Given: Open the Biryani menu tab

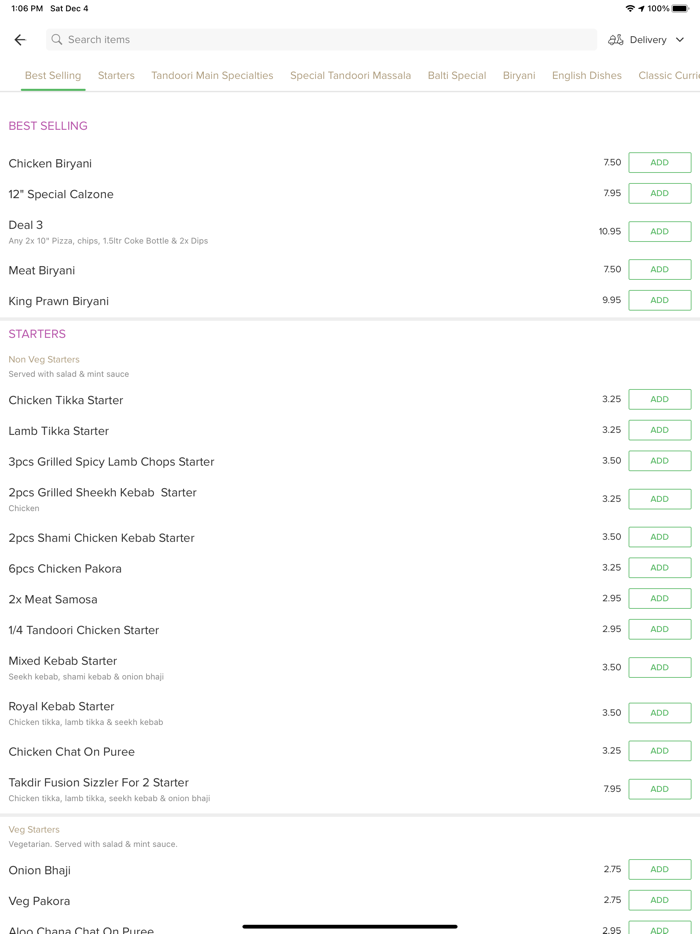Looking at the screenshot, I should (518, 75).
